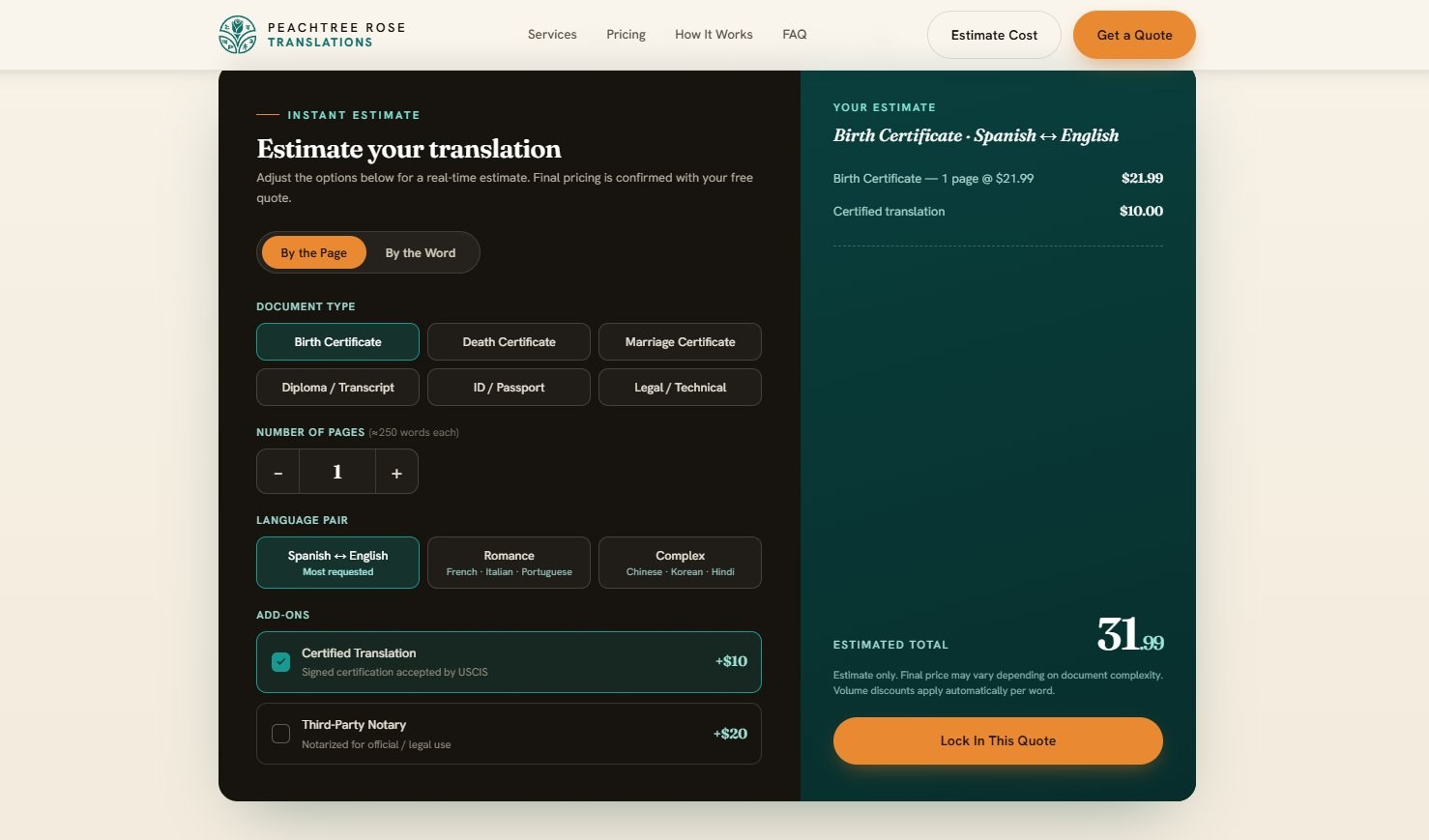Click the ESTIMATED TOTAL label
Screen dimensions: 1429x840
coord(890,645)
